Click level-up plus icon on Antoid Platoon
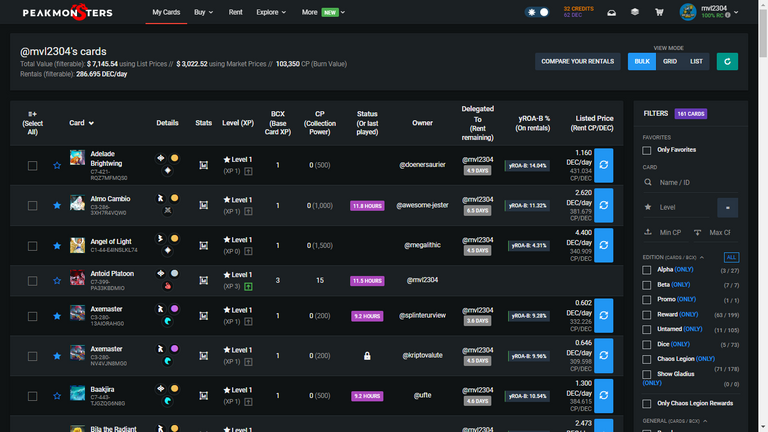Image resolution: width=768 pixels, height=432 pixels. [x=248, y=287]
